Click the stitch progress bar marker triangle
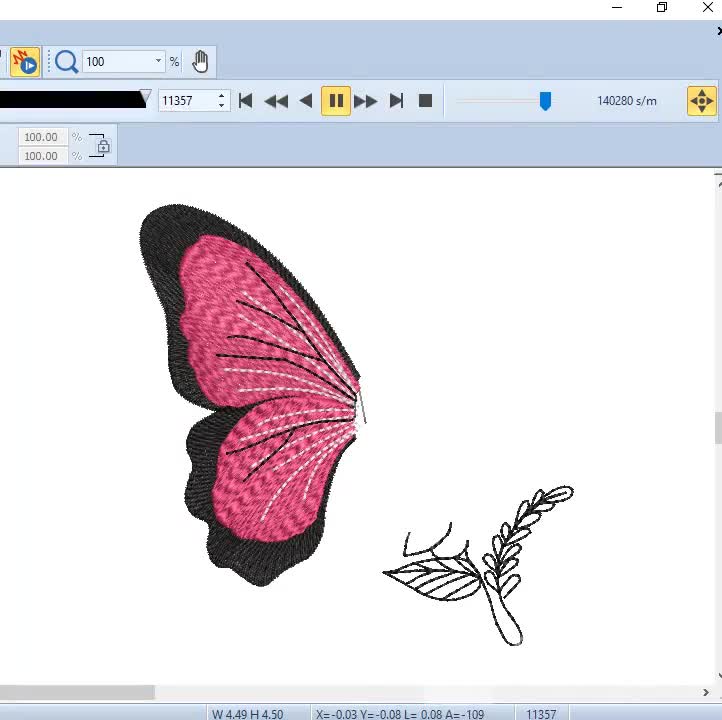Screen dimensions: 722x720 pos(146,97)
